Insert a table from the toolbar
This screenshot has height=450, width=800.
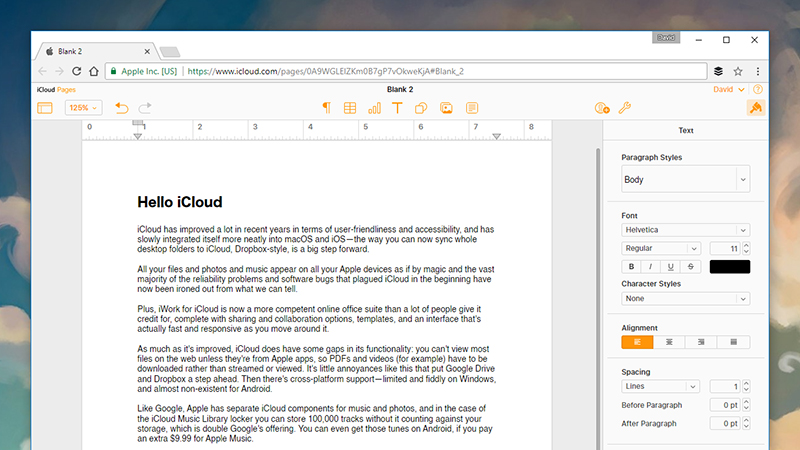[x=350, y=108]
